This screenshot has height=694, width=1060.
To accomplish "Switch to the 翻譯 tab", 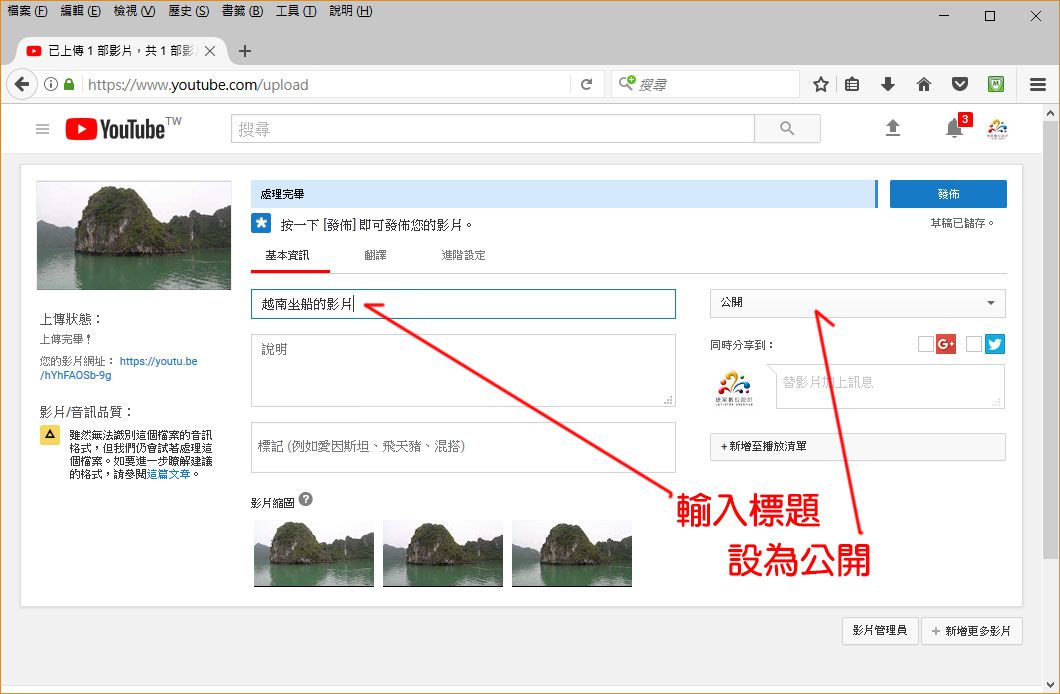I will pyautogui.click(x=376, y=256).
